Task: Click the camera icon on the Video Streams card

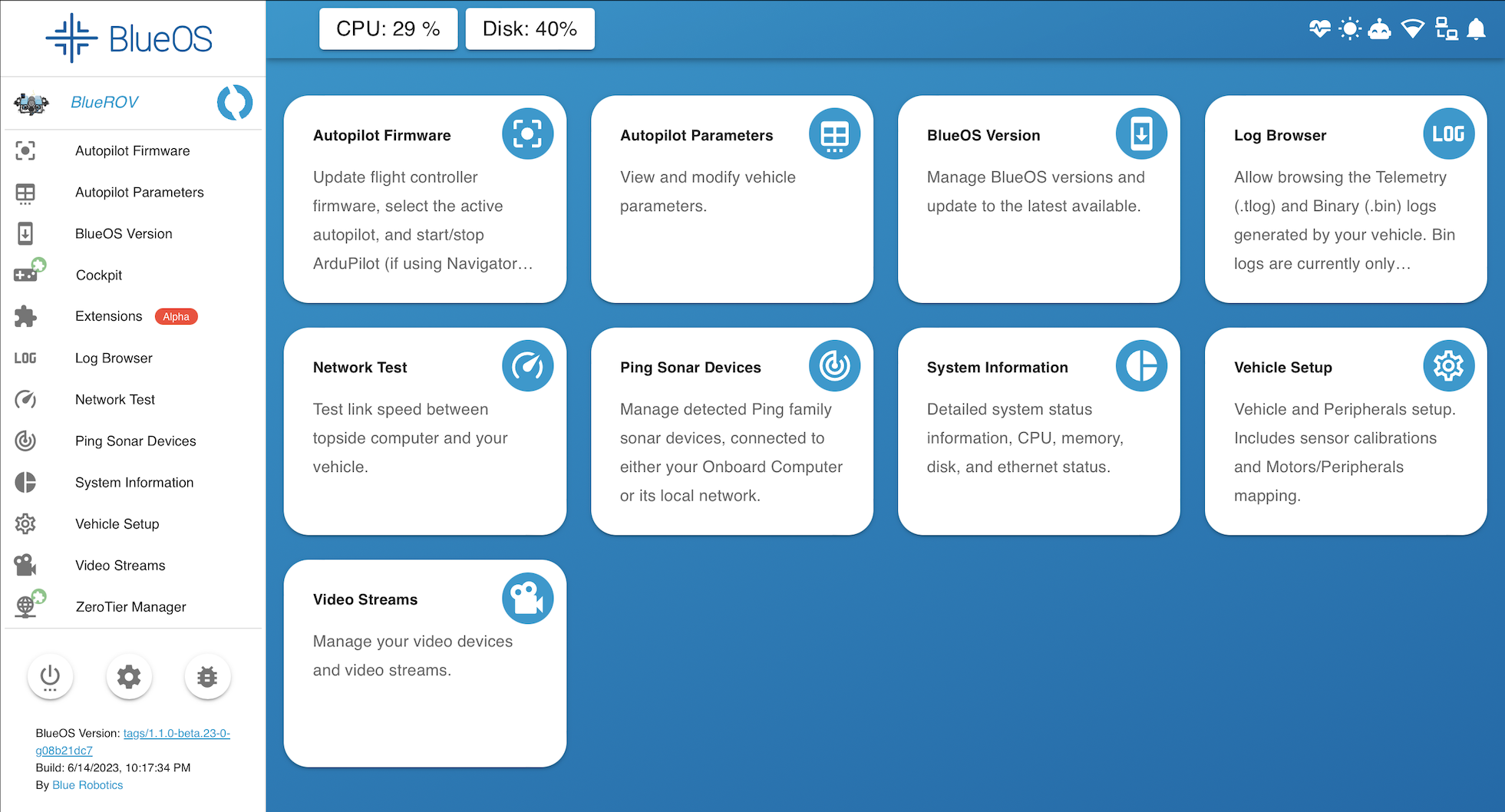Action: click(527, 598)
